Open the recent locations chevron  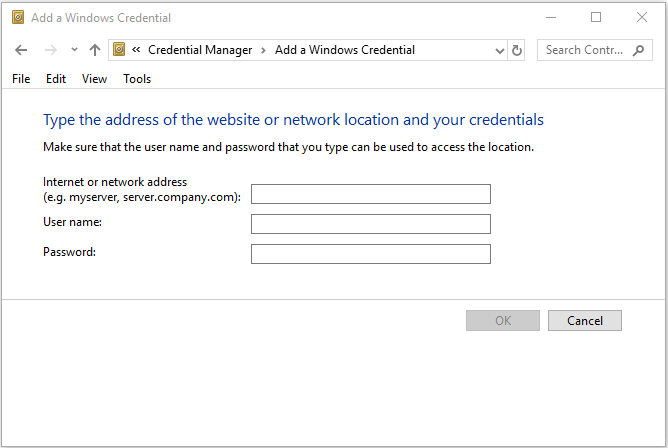click(x=74, y=50)
